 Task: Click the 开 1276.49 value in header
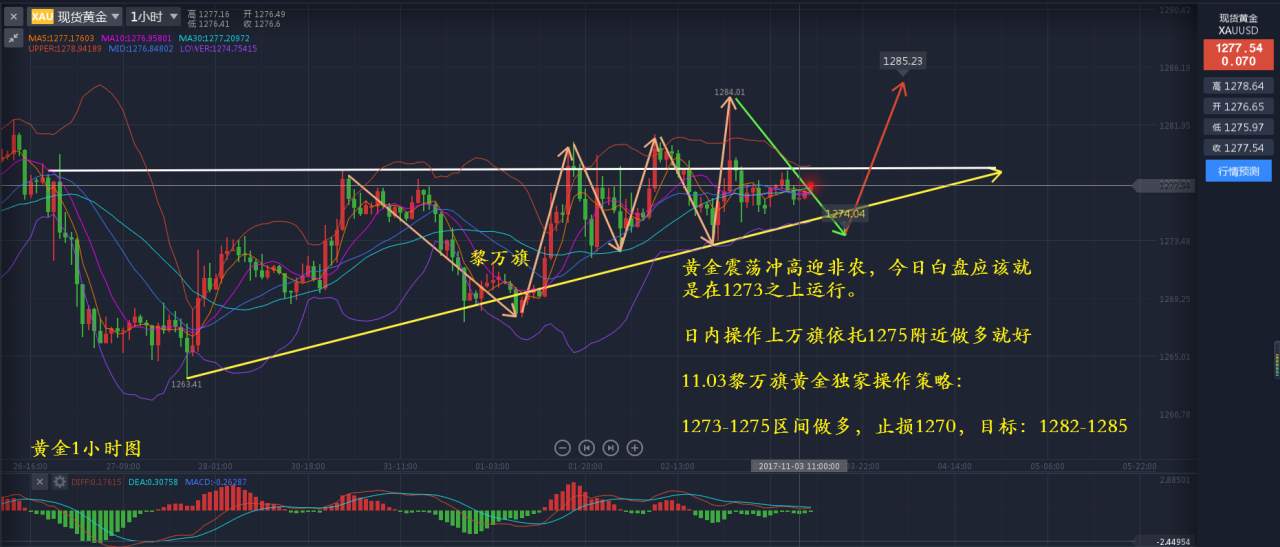264,14
